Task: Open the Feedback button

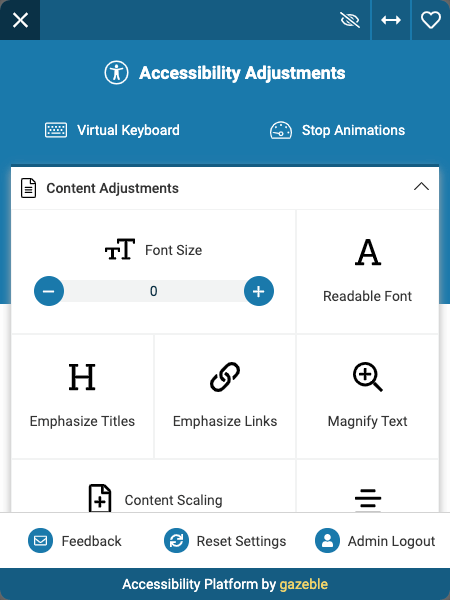Action: pos(75,541)
